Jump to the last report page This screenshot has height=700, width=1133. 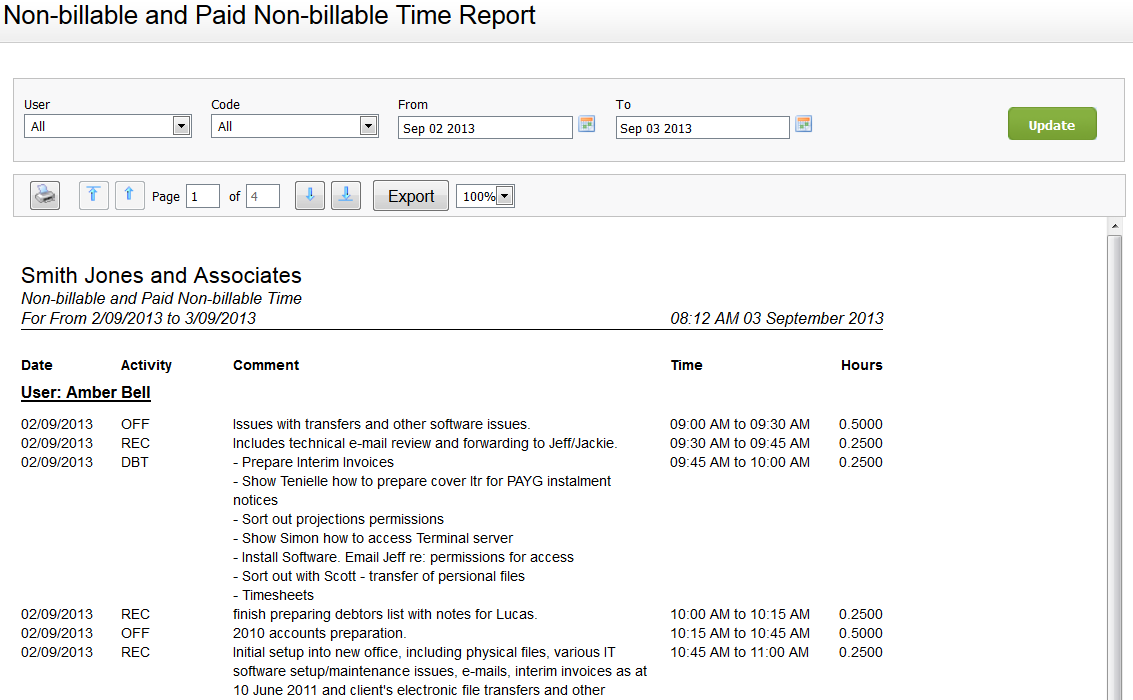pos(345,195)
